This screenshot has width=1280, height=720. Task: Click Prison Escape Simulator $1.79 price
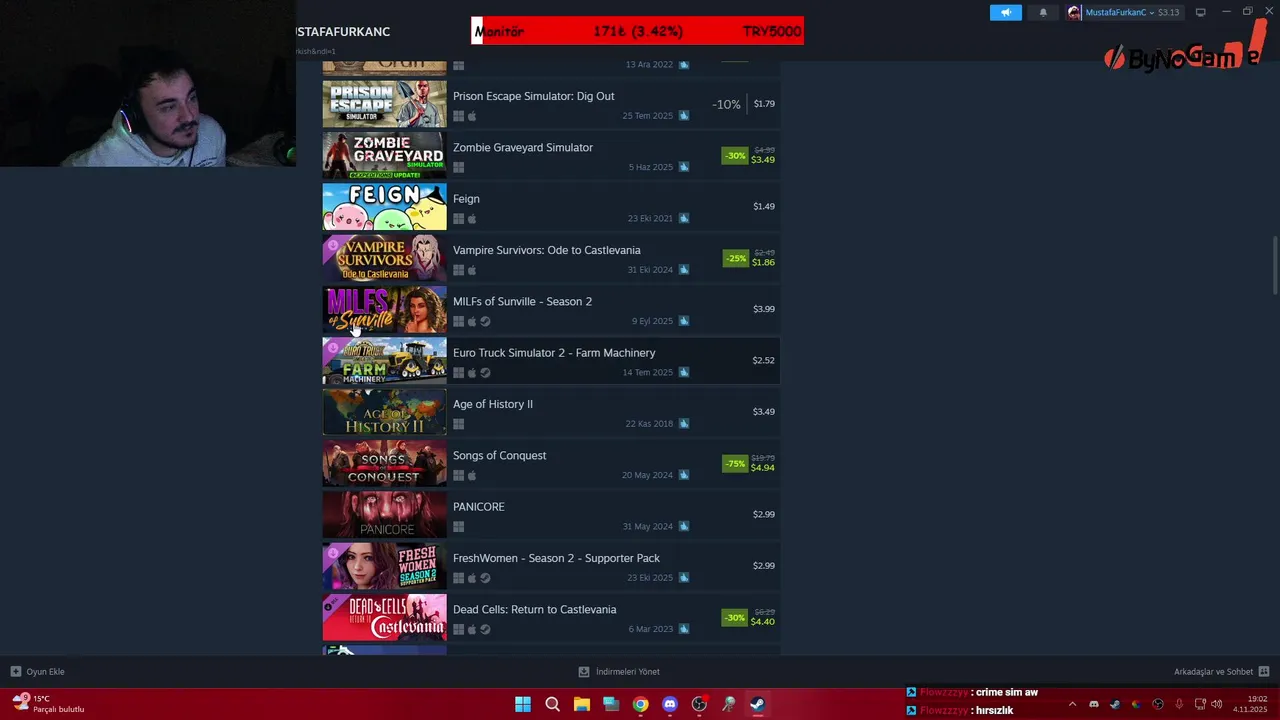tap(764, 104)
